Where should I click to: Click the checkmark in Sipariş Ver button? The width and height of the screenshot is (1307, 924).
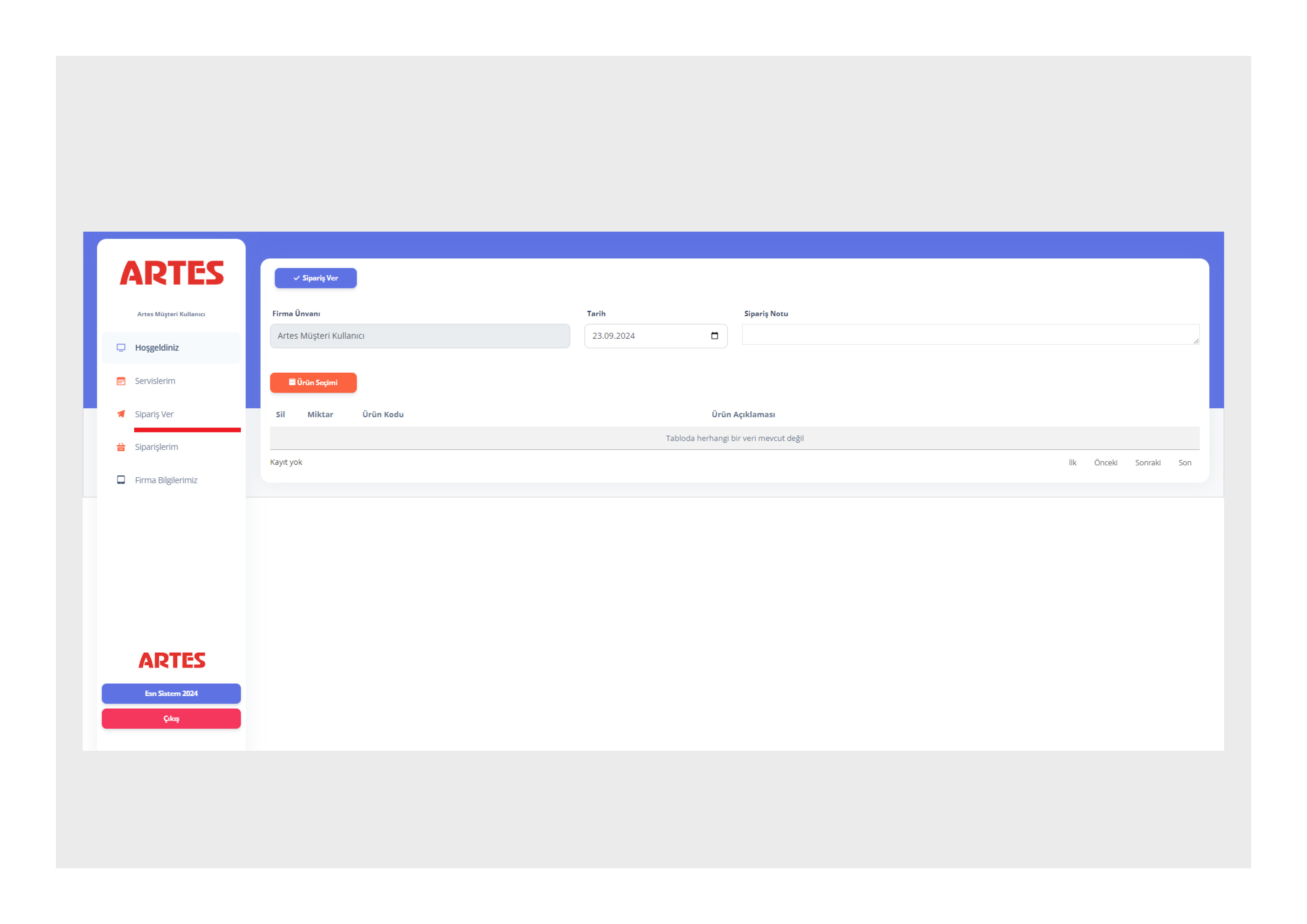tap(295, 278)
